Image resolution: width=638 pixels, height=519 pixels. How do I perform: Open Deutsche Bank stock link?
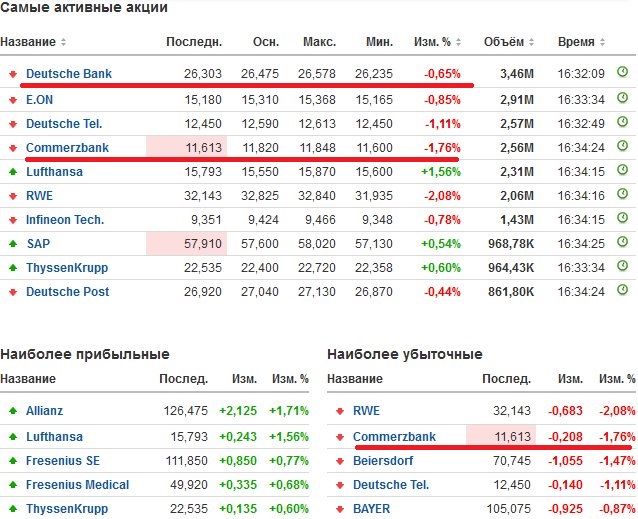(69, 74)
